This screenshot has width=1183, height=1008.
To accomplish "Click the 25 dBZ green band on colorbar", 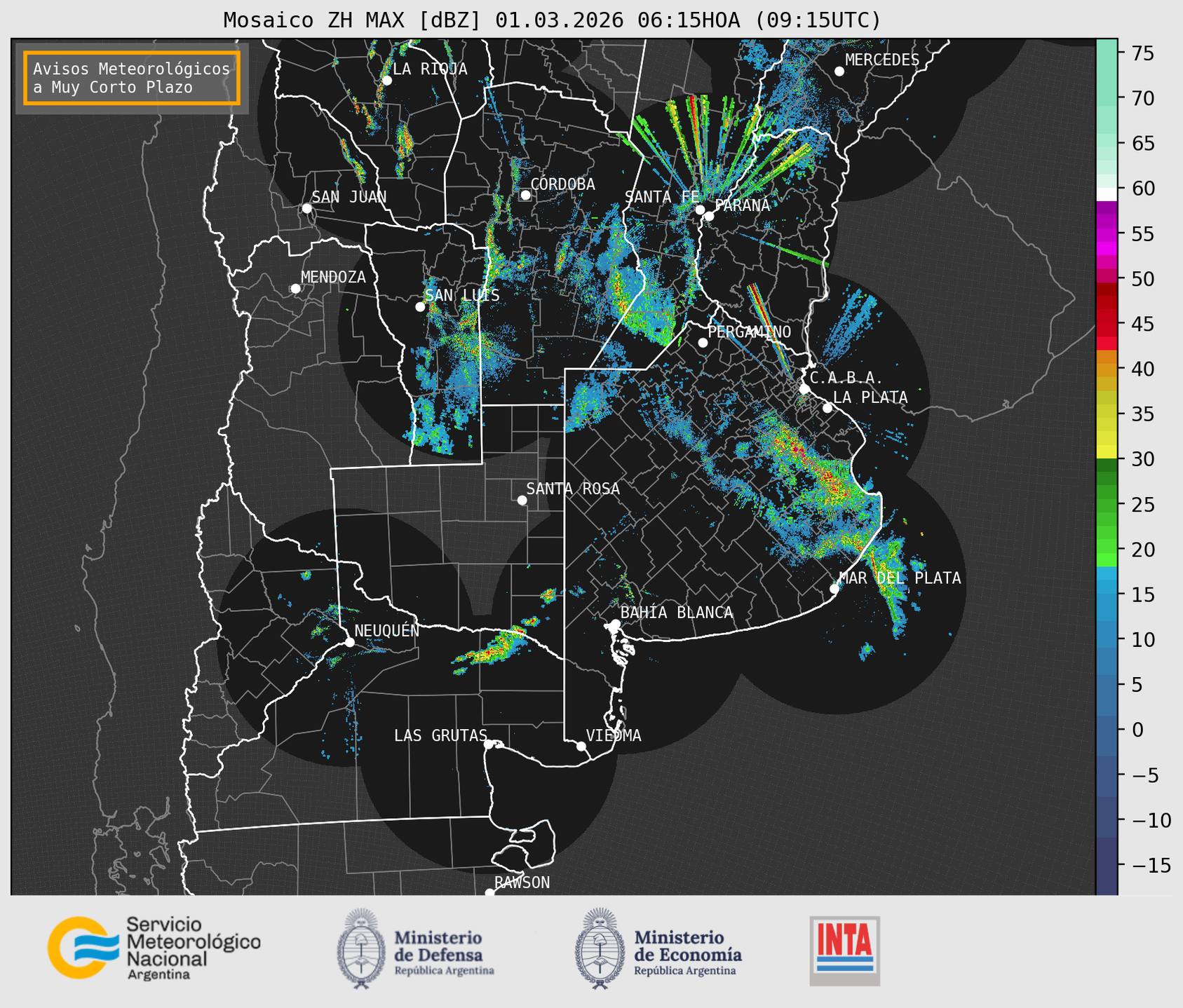I will tap(1106, 505).
